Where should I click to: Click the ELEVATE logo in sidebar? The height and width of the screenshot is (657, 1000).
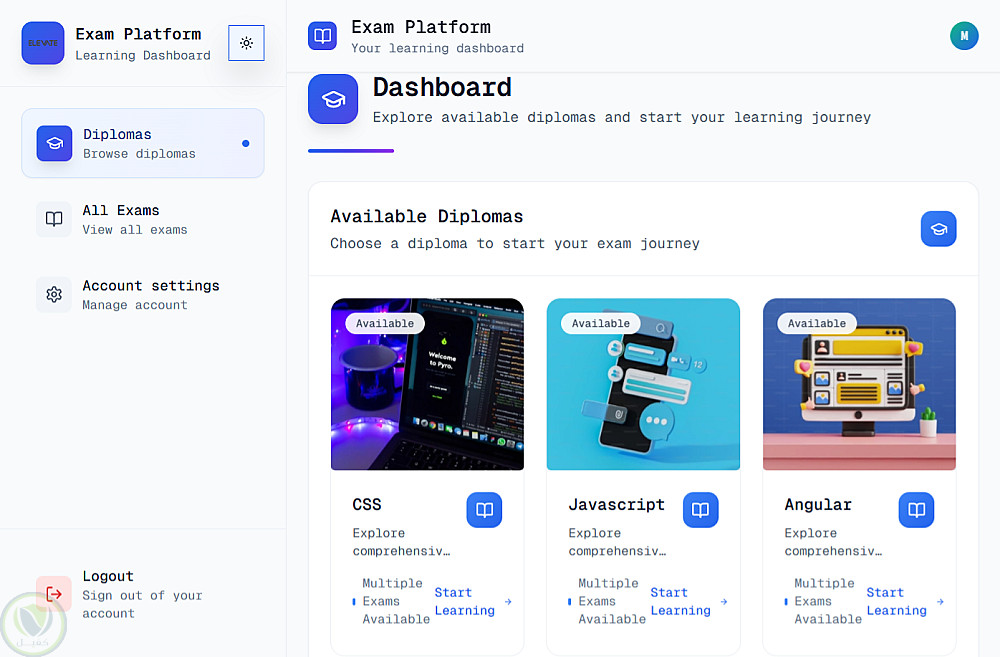click(x=43, y=43)
